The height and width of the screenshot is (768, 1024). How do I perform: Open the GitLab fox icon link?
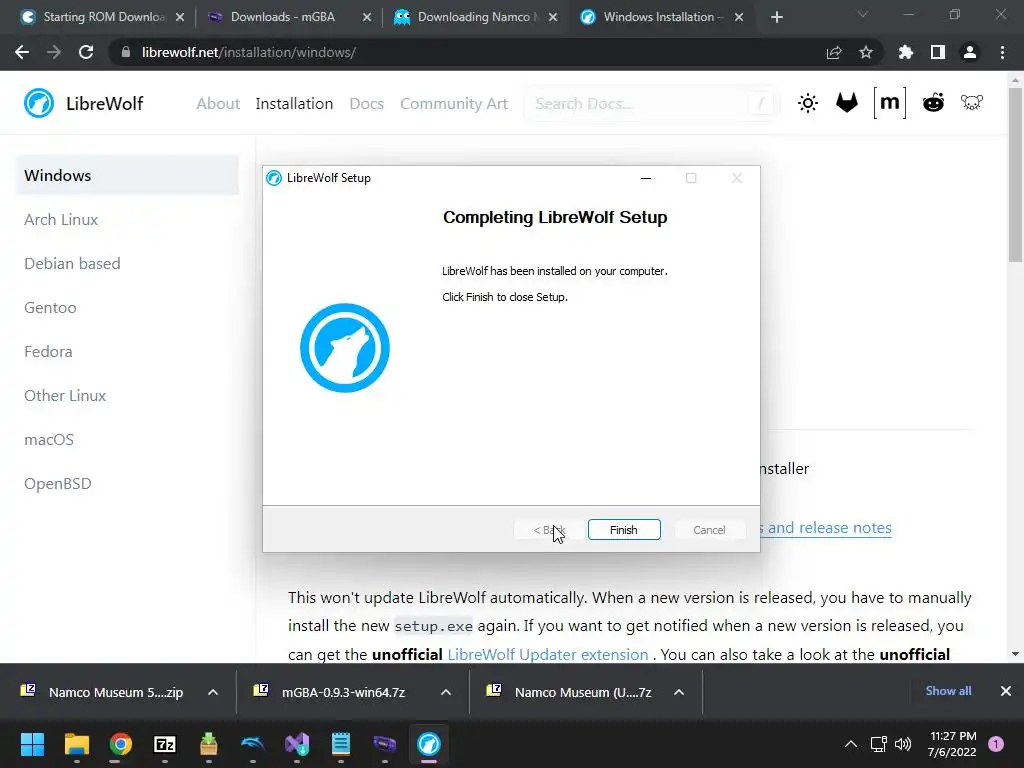point(846,103)
